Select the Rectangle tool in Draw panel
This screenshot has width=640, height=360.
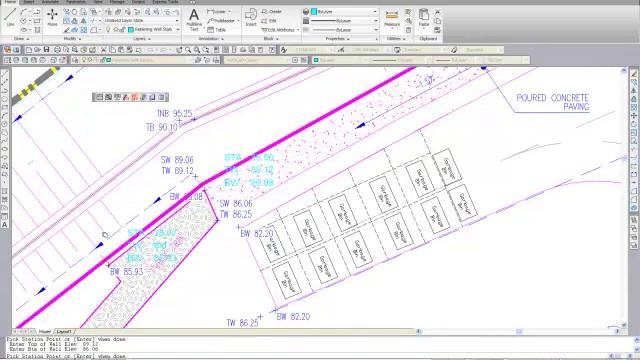pyautogui.click(x=37, y=21)
